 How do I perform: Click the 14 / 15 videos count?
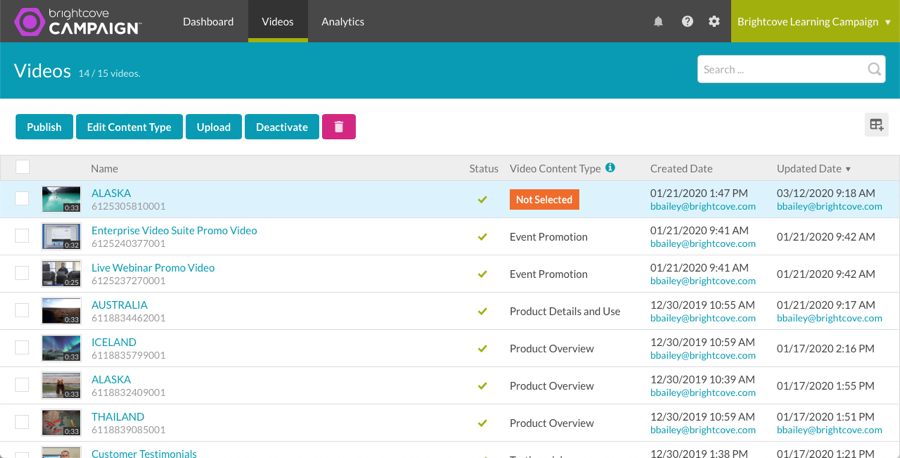coord(109,73)
